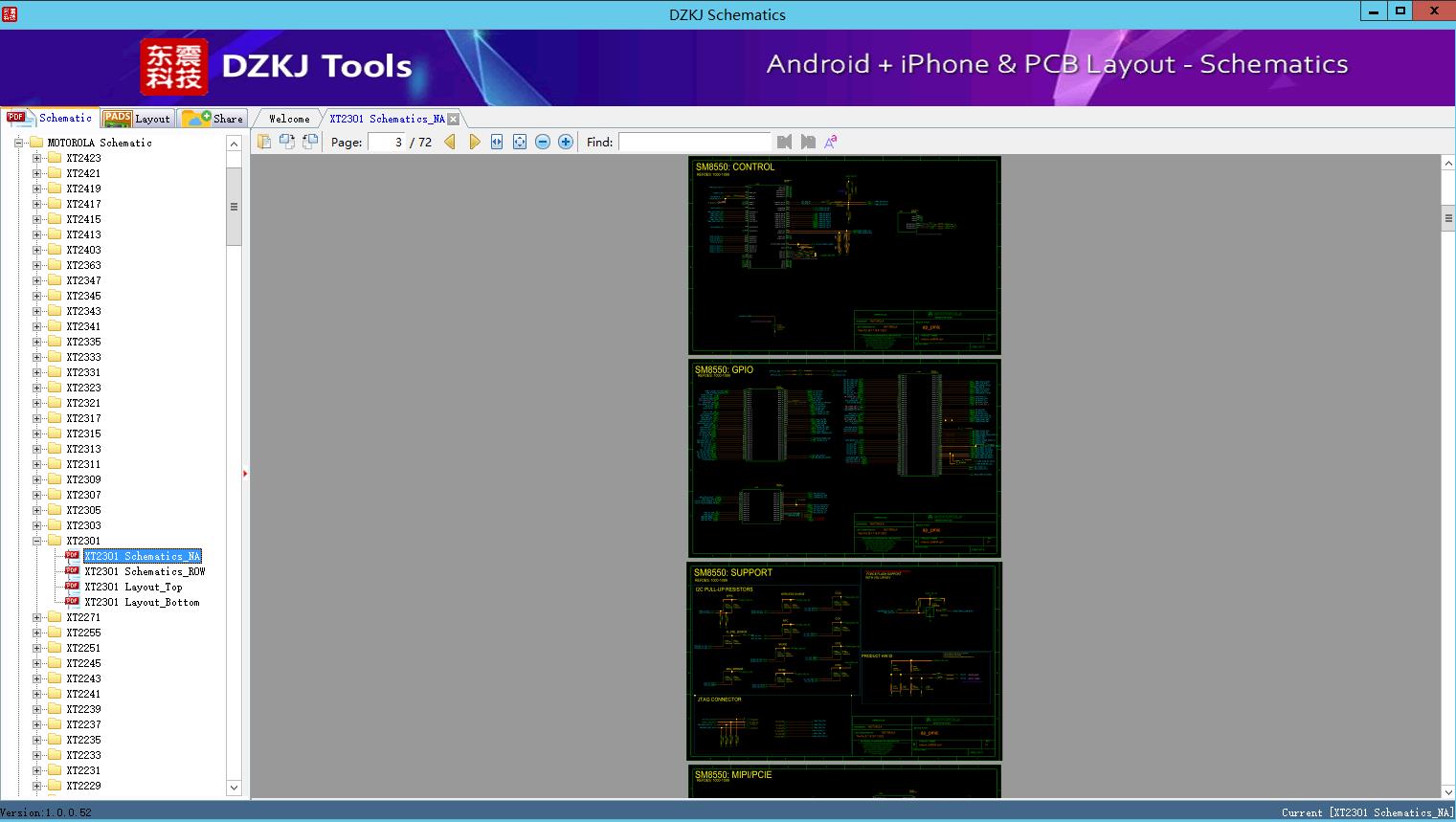Click the find previous icon

[x=785, y=142]
